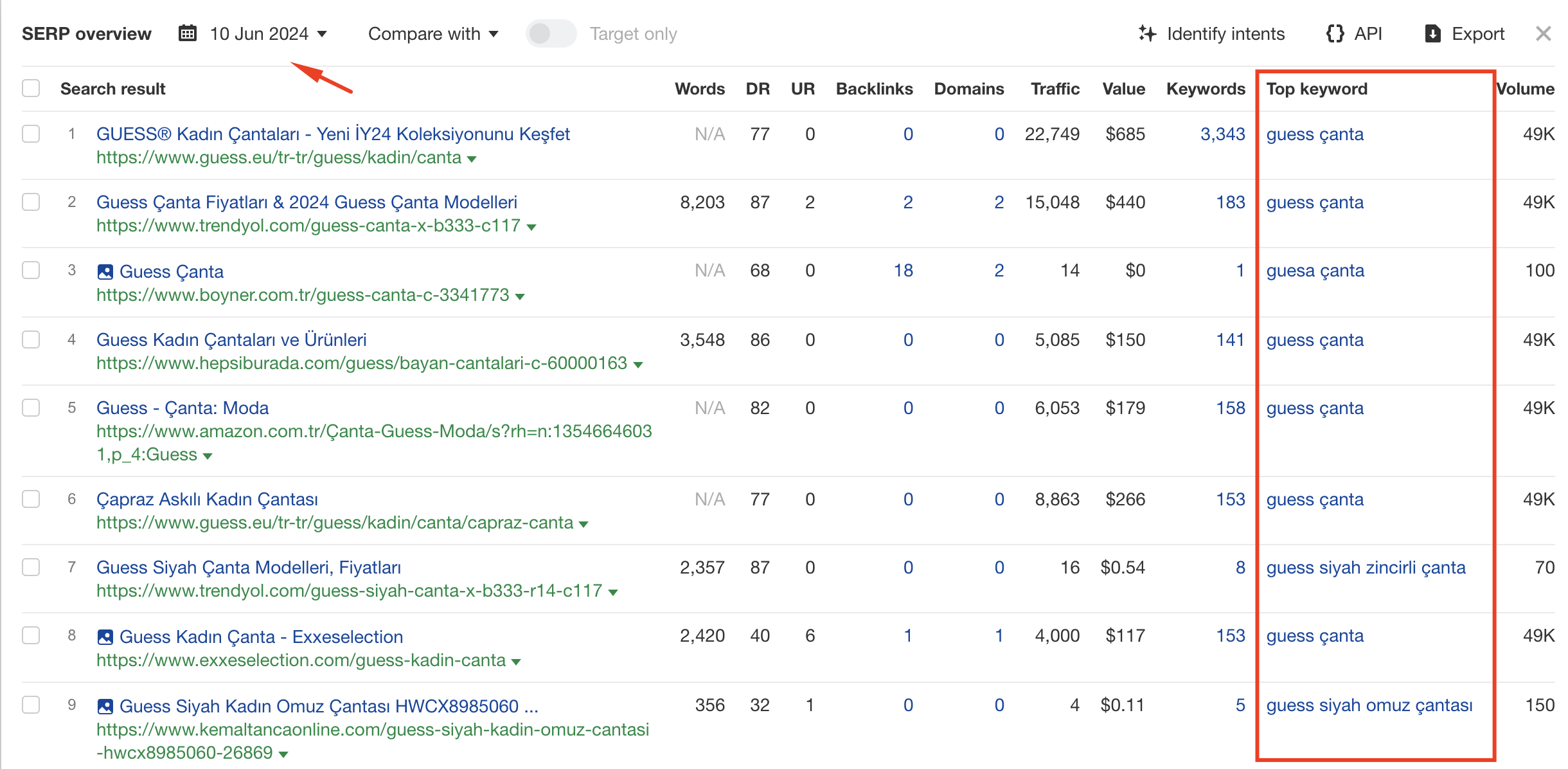Click keywords count 3,343
The image size is (1568, 769).
tap(1222, 134)
